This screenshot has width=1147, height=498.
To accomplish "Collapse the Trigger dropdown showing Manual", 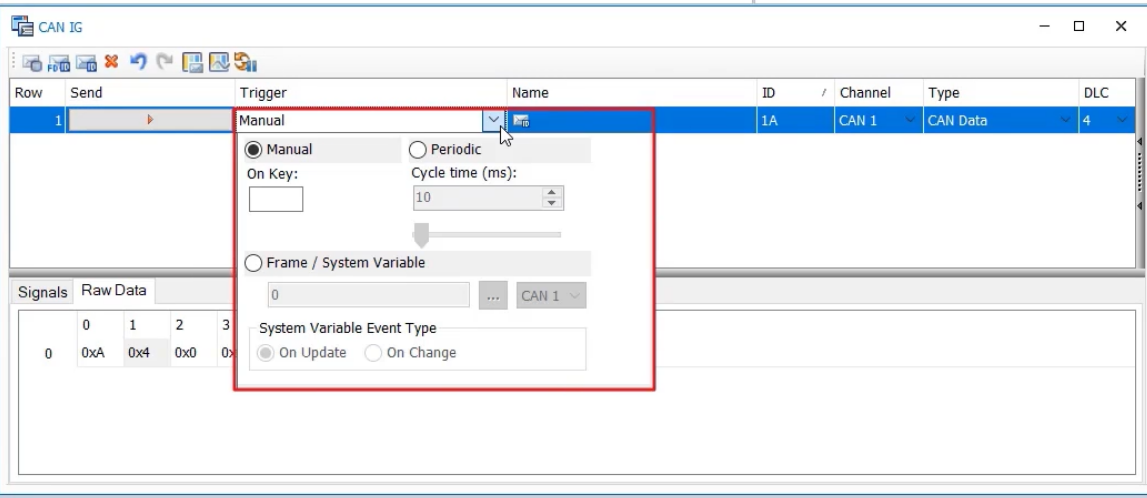I will pos(494,120).
